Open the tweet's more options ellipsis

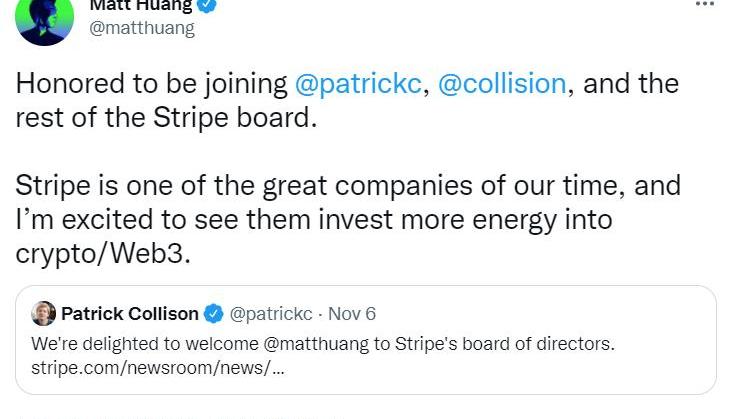[705, 5]
